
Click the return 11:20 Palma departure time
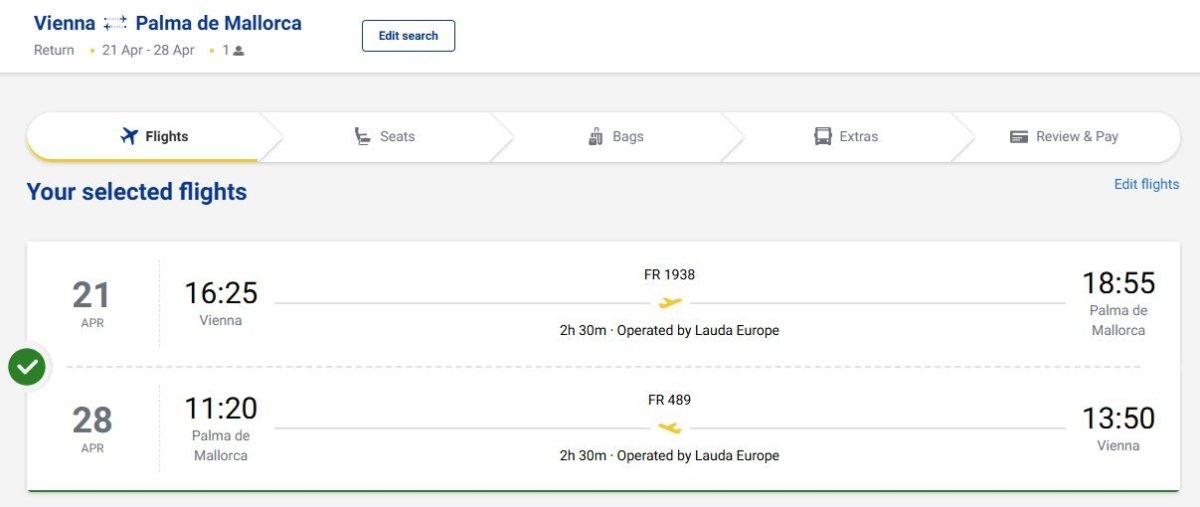221,408
